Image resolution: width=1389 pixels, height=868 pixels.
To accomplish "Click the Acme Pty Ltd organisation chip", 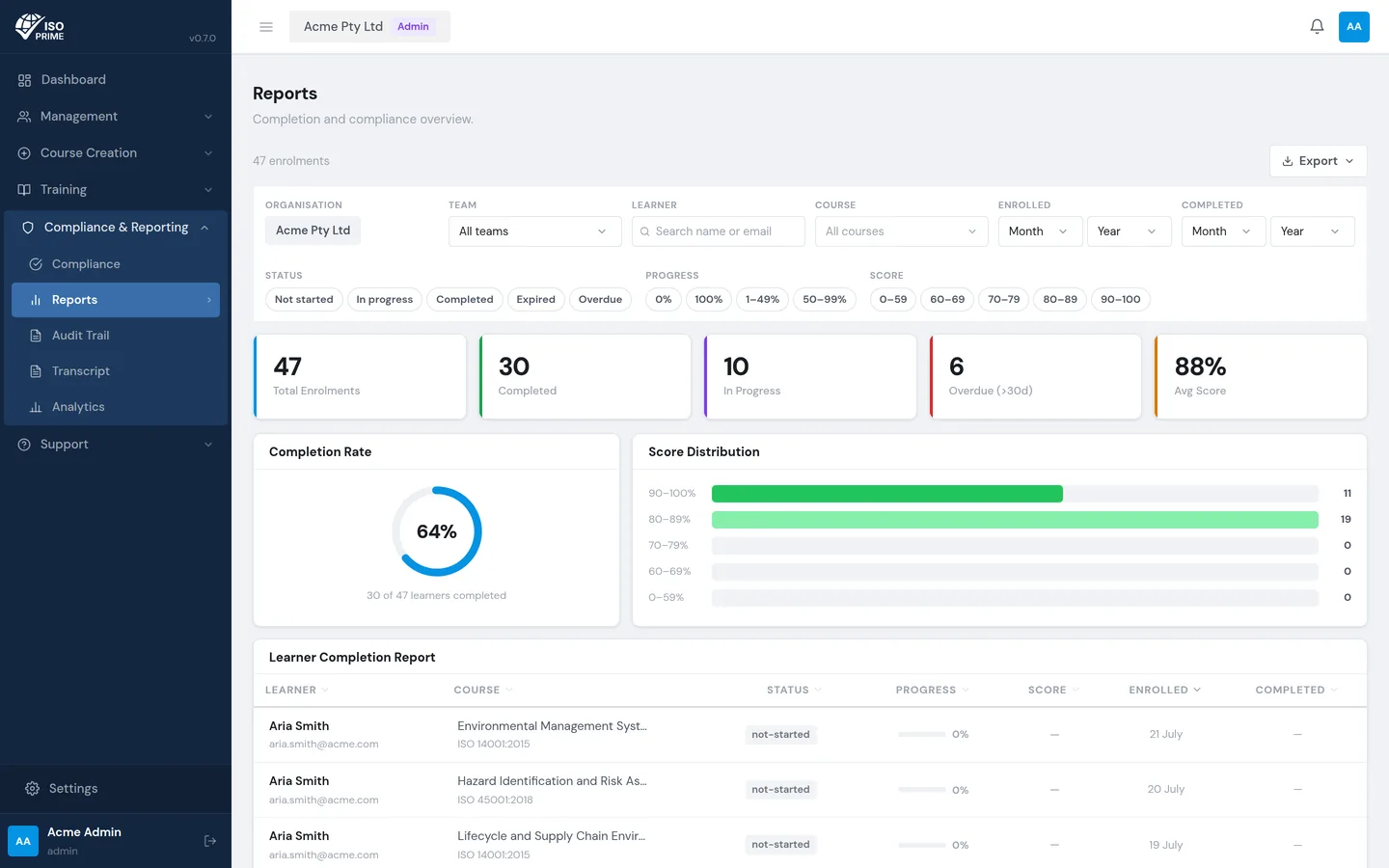I will [313, 231].
